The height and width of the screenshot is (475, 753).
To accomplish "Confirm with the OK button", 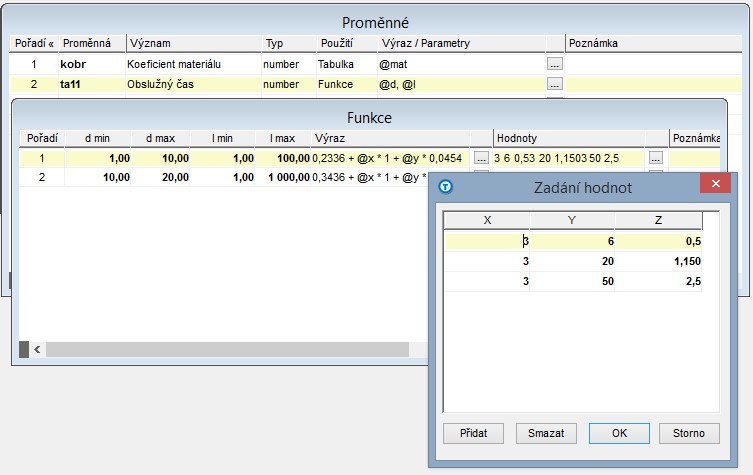I will point(619,433).
